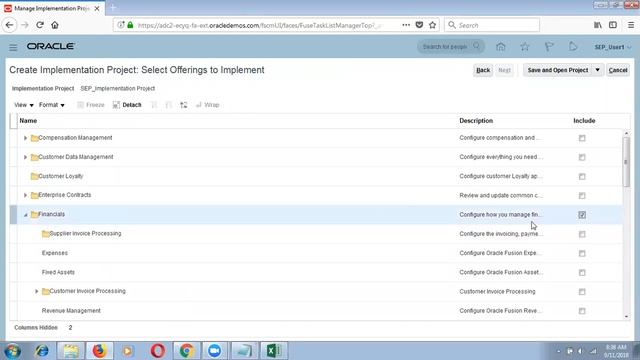Check Include for Supplier Invoice Processing

[x=582, y=234]
